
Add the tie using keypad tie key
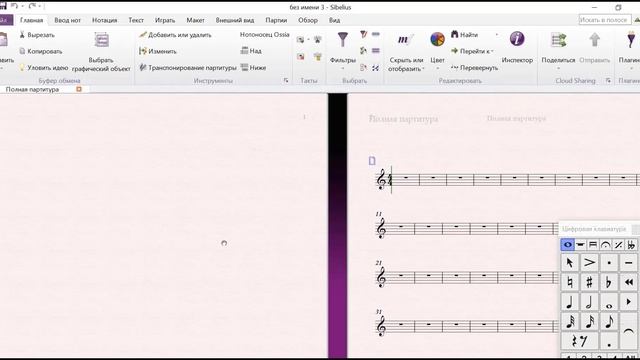(629, 331)
